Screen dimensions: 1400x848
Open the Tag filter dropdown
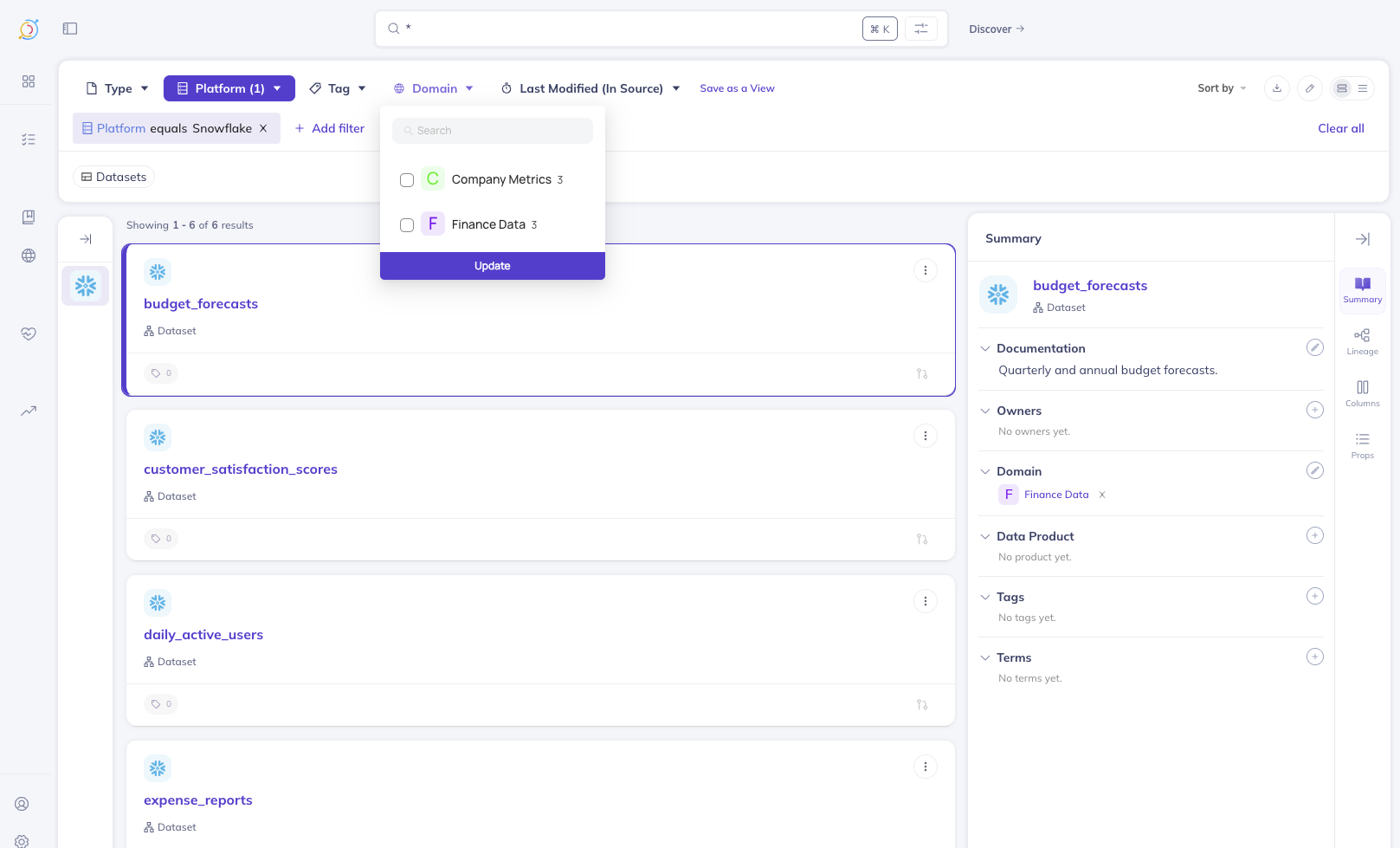pyautogui.click(x=338, y=88)
